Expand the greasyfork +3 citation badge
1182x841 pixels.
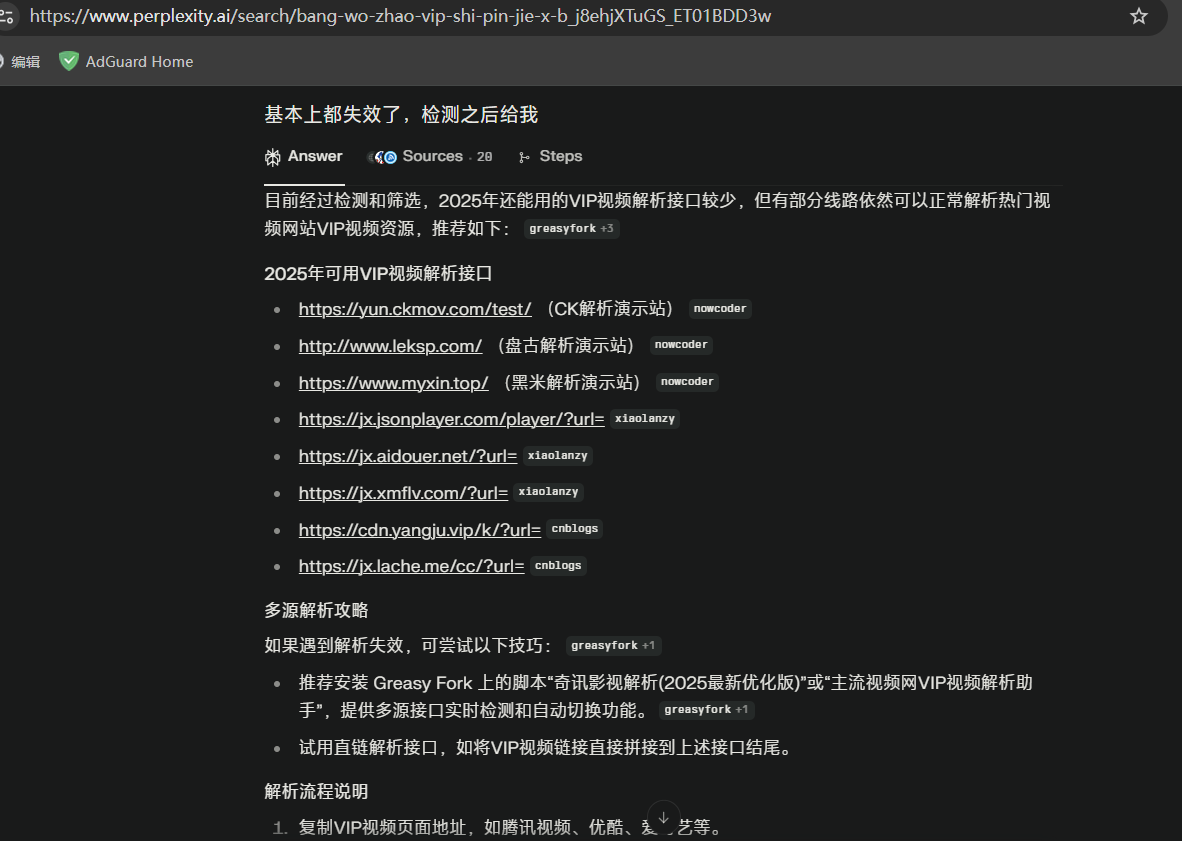pyautogui.click(x=572, y=228)
